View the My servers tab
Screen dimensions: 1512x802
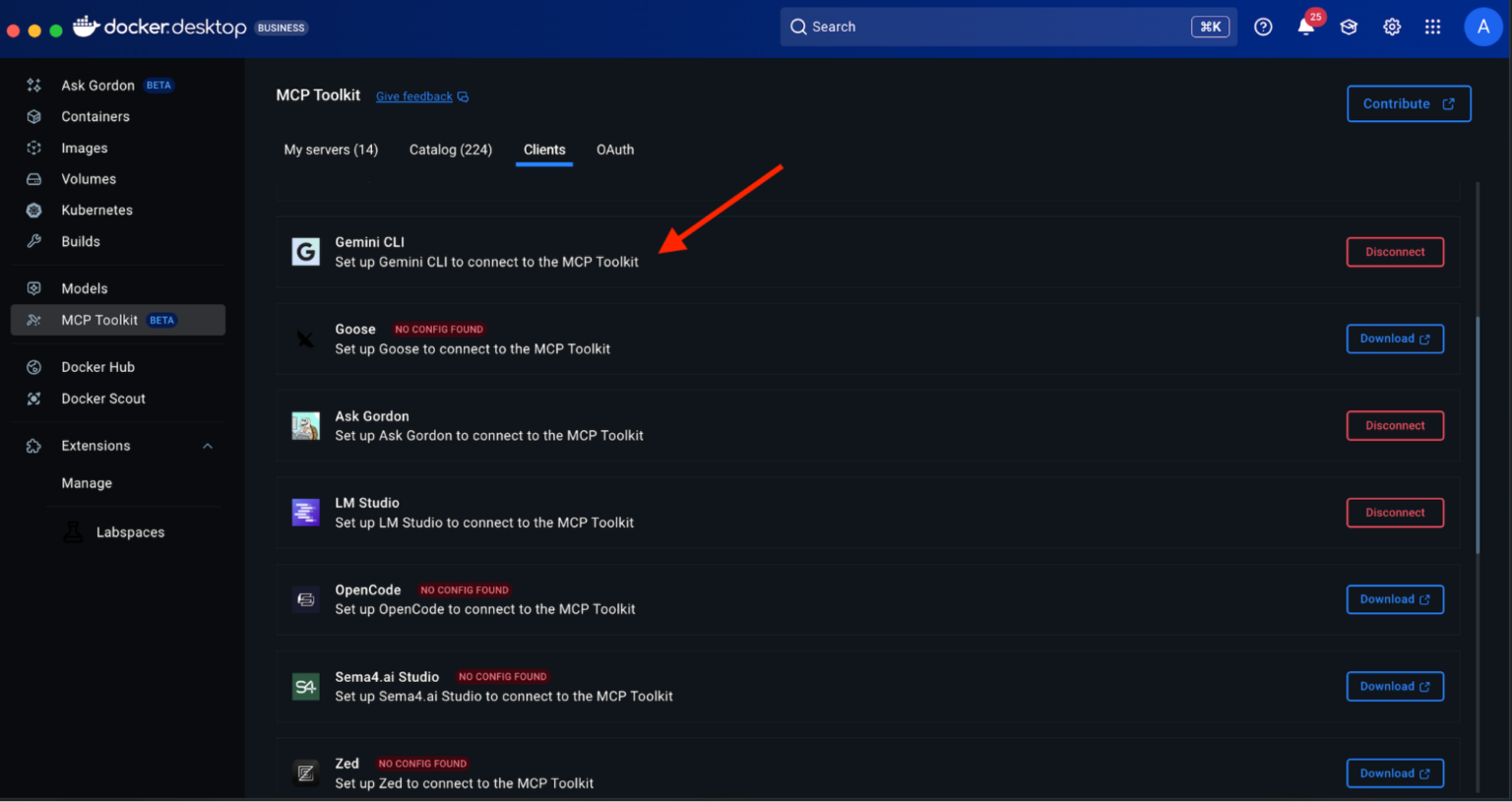[331, 150]
